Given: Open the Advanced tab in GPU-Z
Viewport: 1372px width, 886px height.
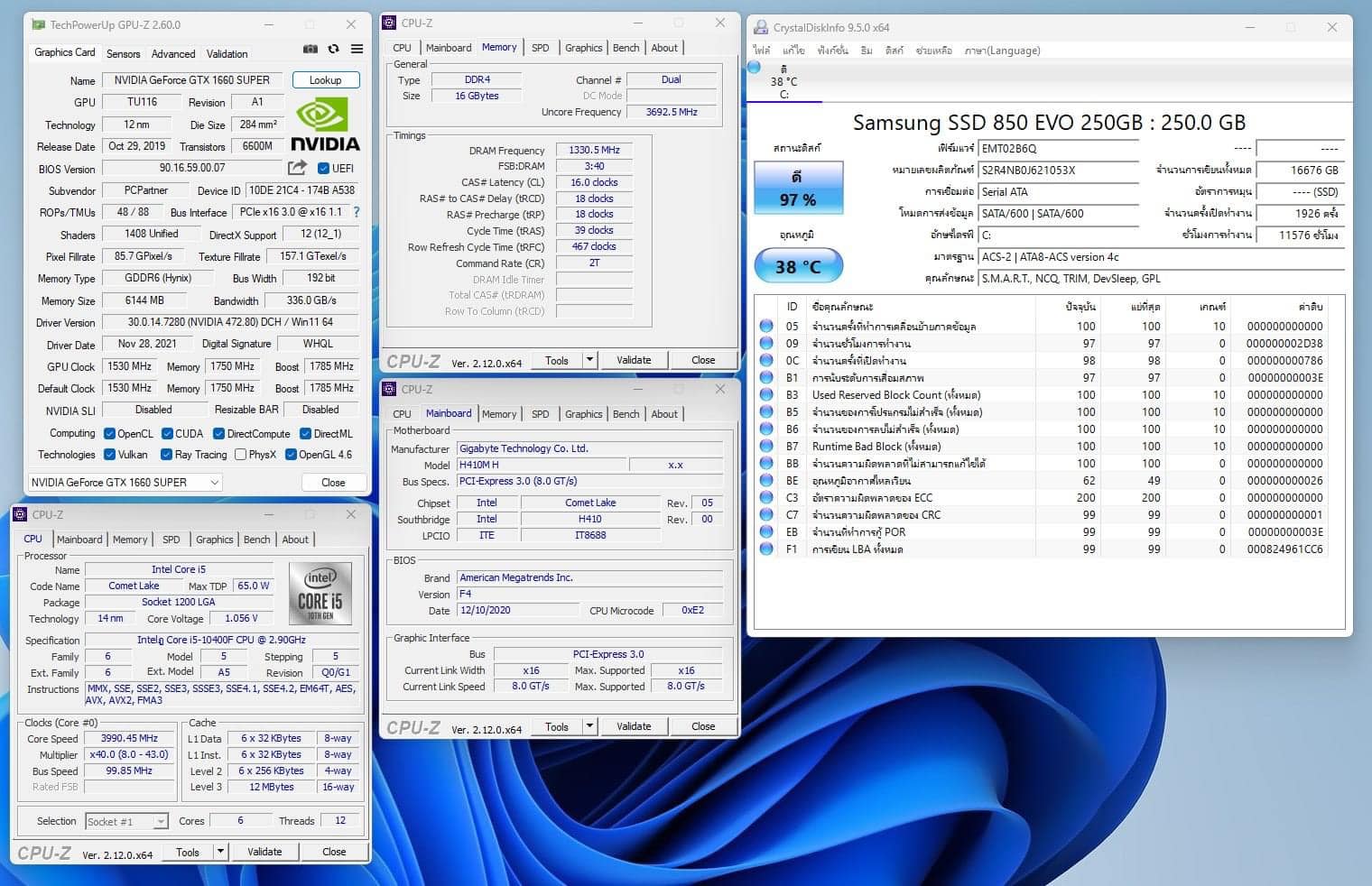Looking at the screenshot, I should (x=173, y=54).
